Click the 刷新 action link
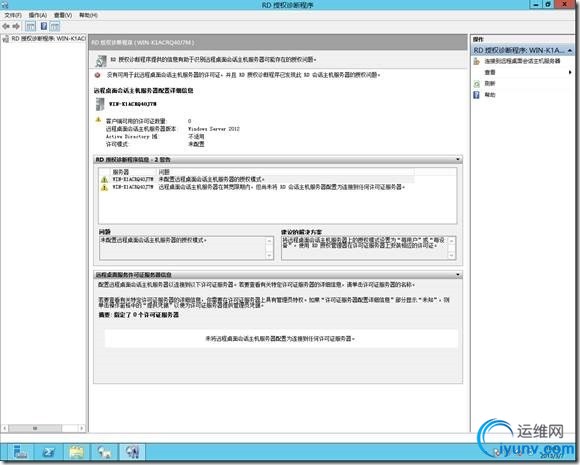 (490, 84)
